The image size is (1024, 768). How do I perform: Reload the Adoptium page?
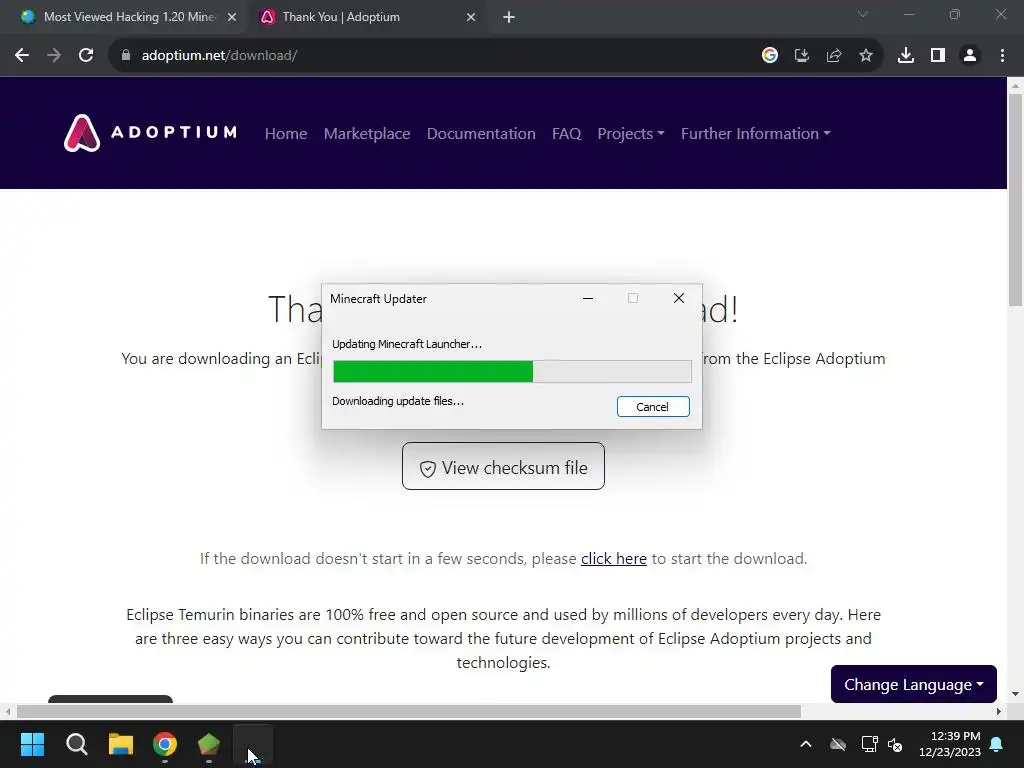86,56
